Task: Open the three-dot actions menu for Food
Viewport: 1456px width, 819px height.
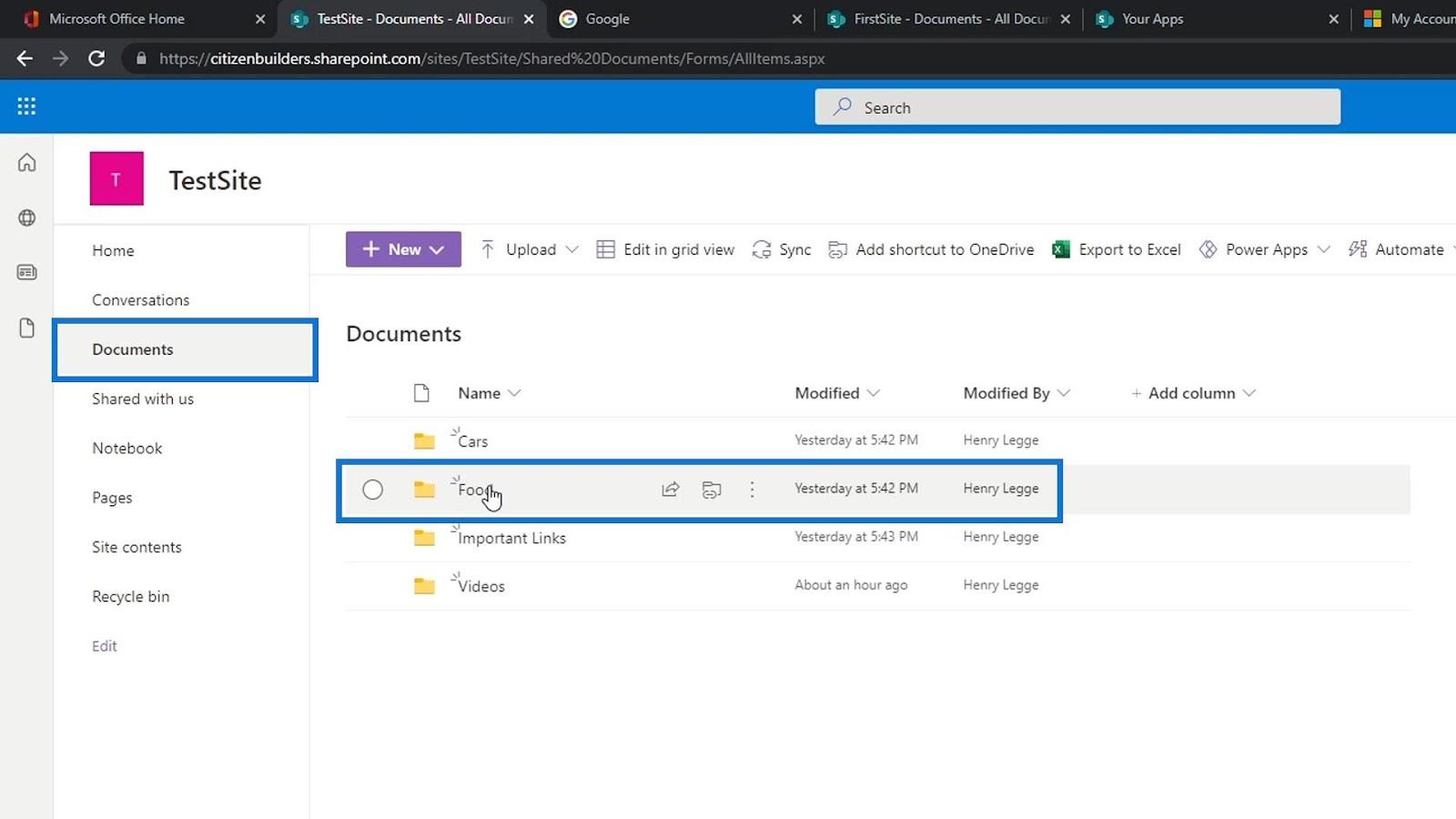Action: tap(752, 490)
